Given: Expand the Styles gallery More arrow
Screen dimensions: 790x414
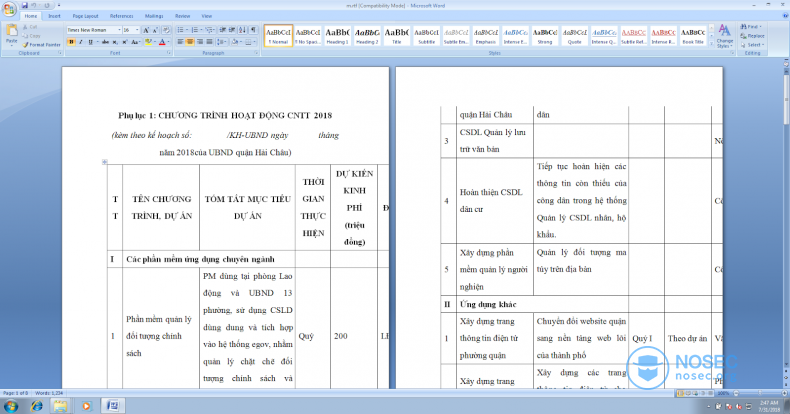Looking at the screenshot, I should coord(711,45).
